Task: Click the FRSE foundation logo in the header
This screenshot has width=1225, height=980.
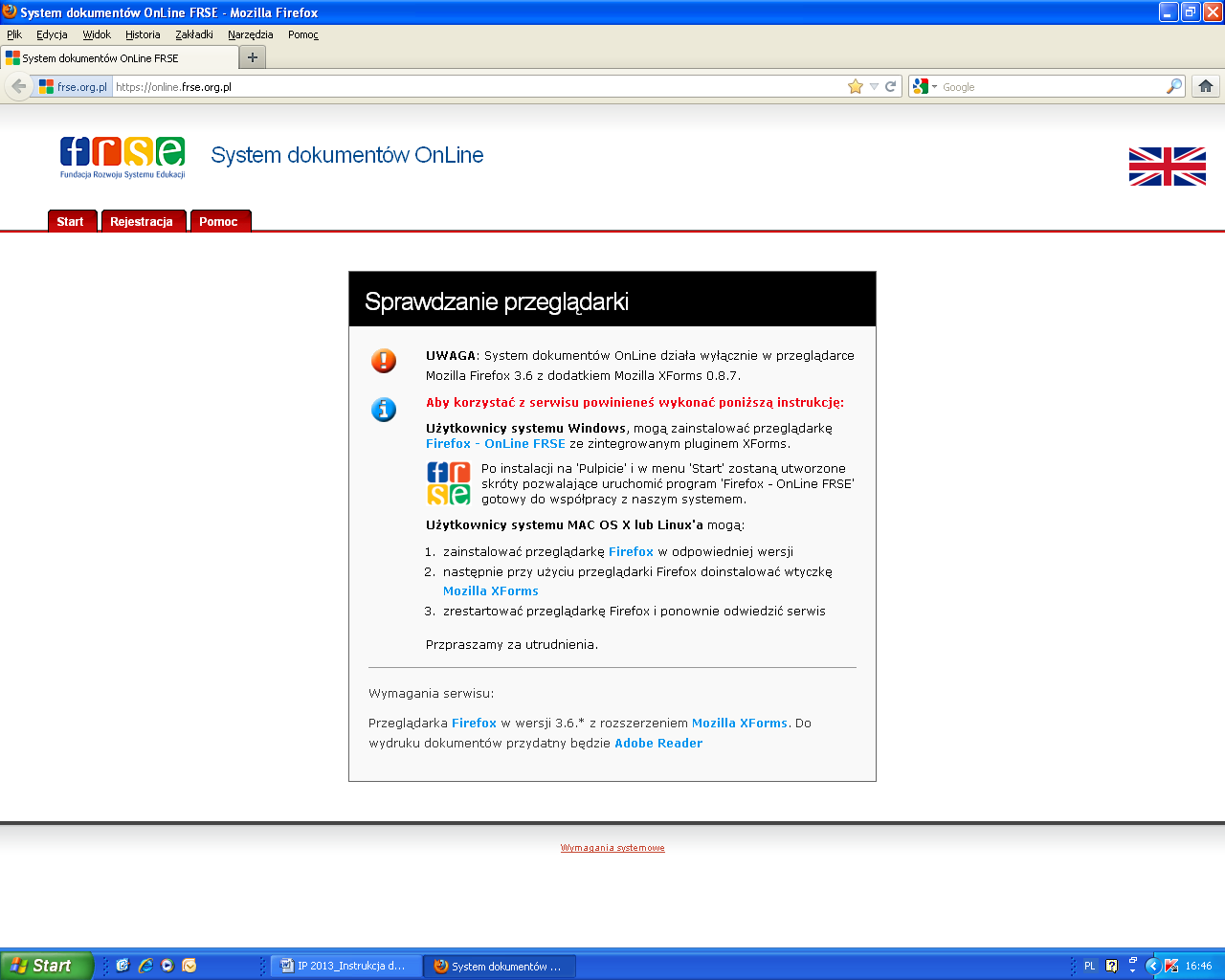Action: tap(122, 158)
